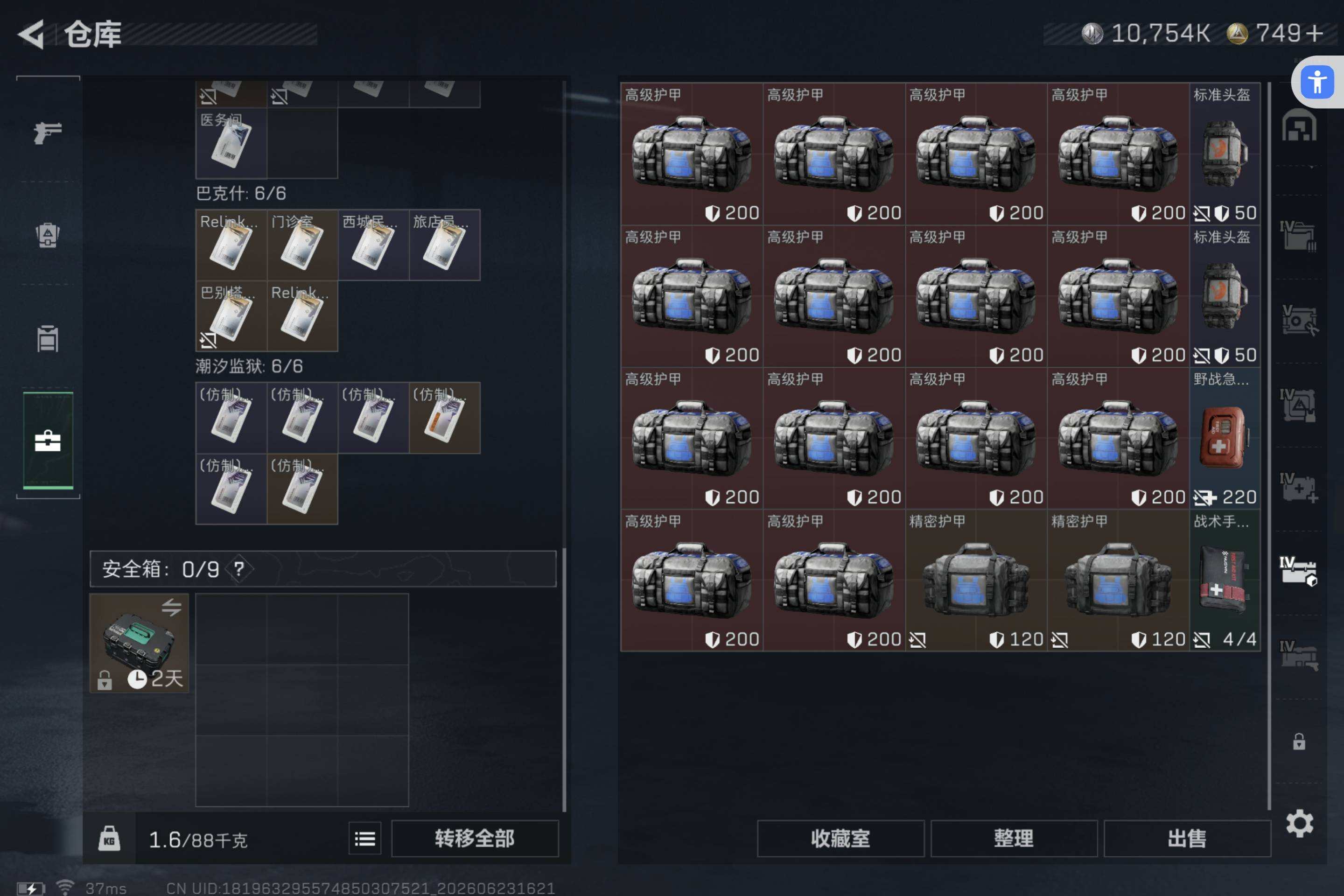Click the left inventory vertical scrollbar

click(564, 679)
